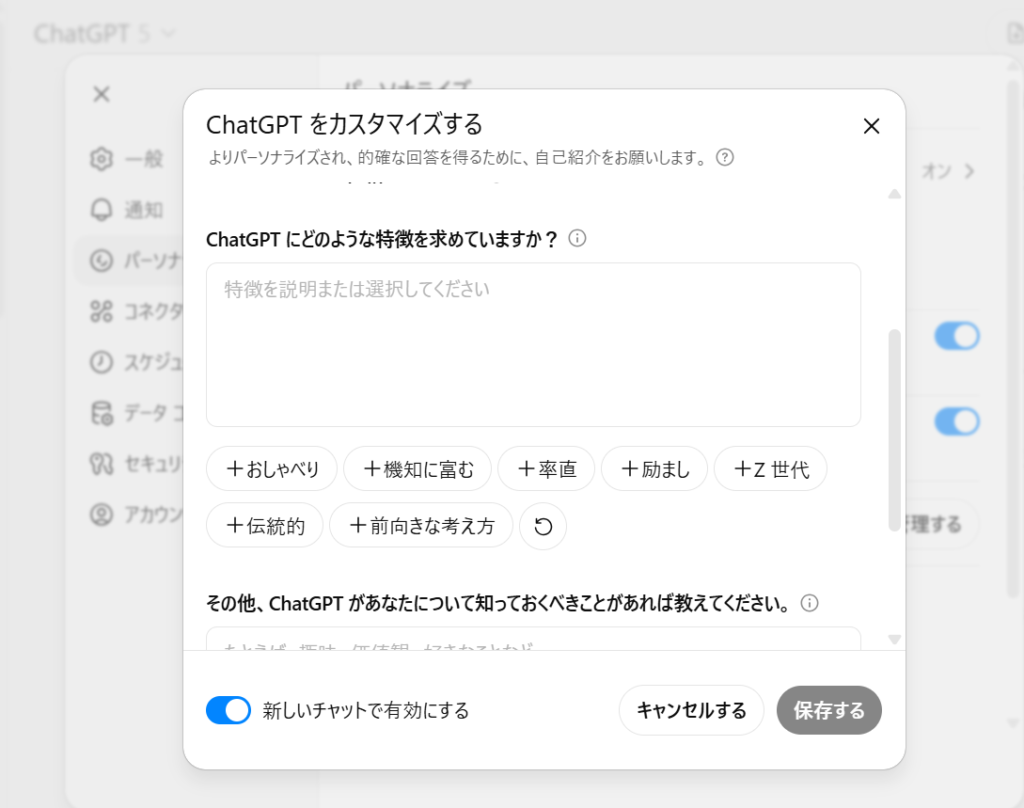
Task: Open the ChatGPT 5 model dropdown
Action: (104, 34)
